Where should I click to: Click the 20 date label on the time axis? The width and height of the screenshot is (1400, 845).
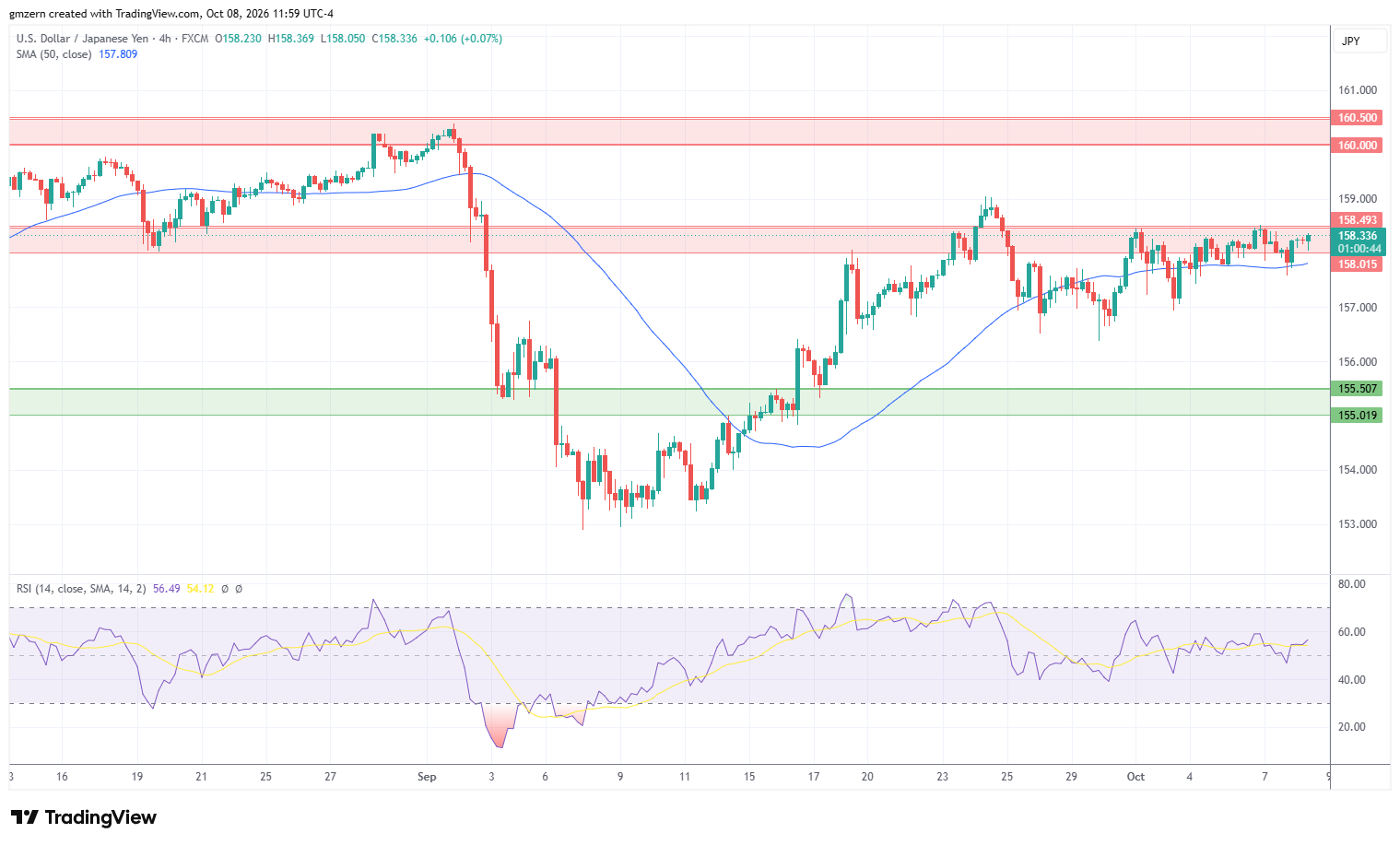tap(867, 777)
